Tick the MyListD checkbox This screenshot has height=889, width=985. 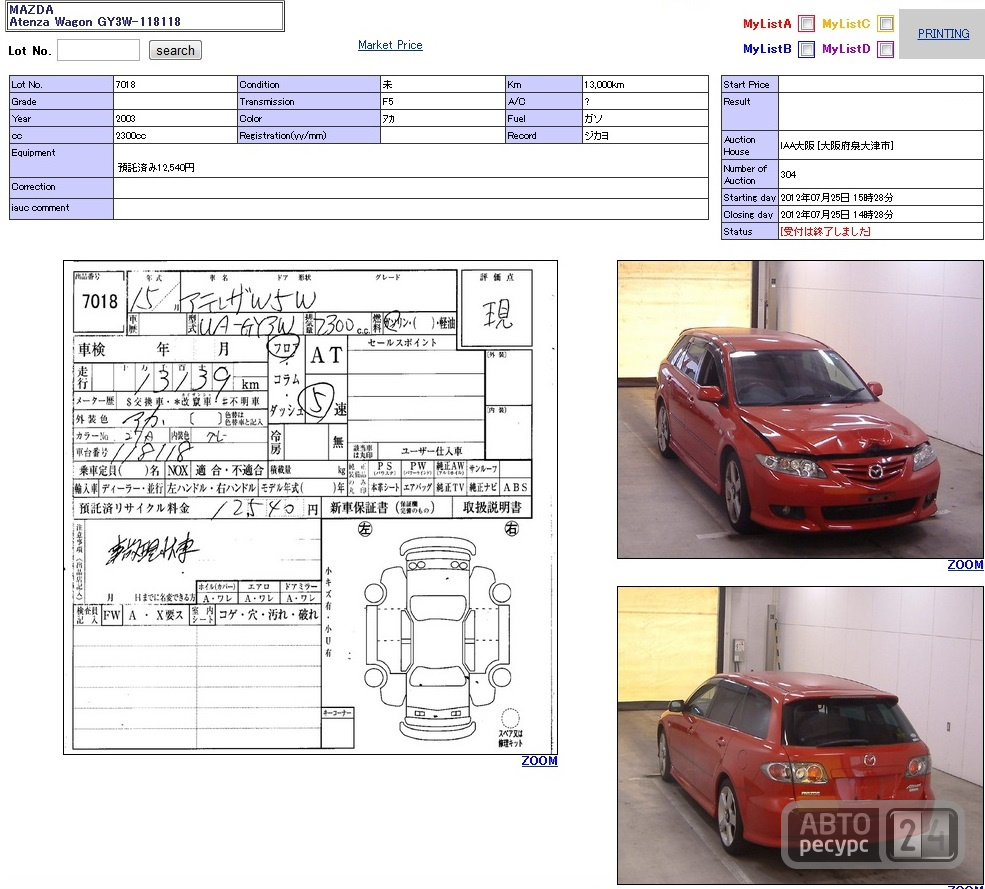click(x=886, y=49)
